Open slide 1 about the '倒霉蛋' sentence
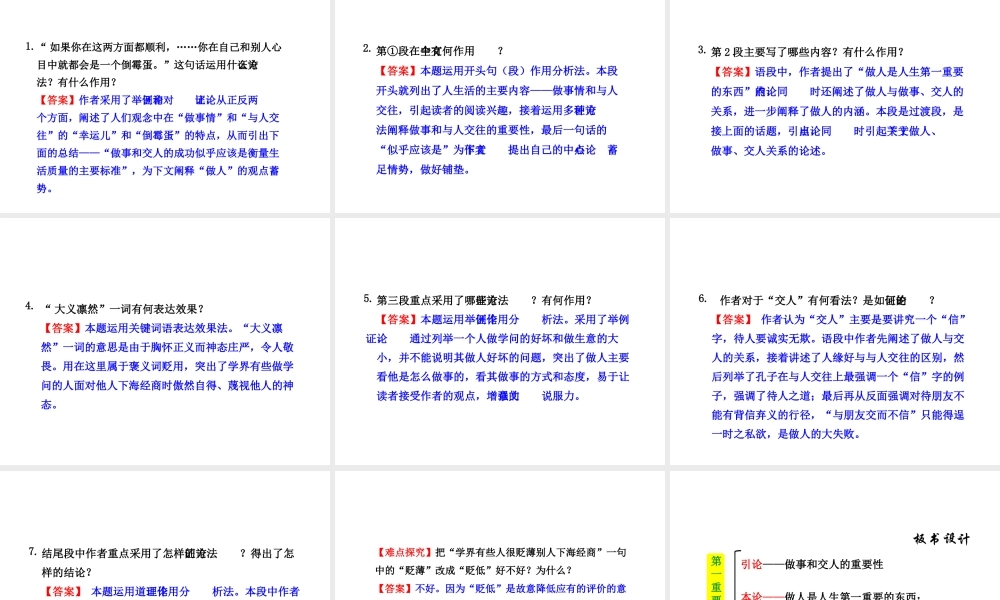Image resolution: width=1000 pixels, height=600 pixels. click(165, 106)
